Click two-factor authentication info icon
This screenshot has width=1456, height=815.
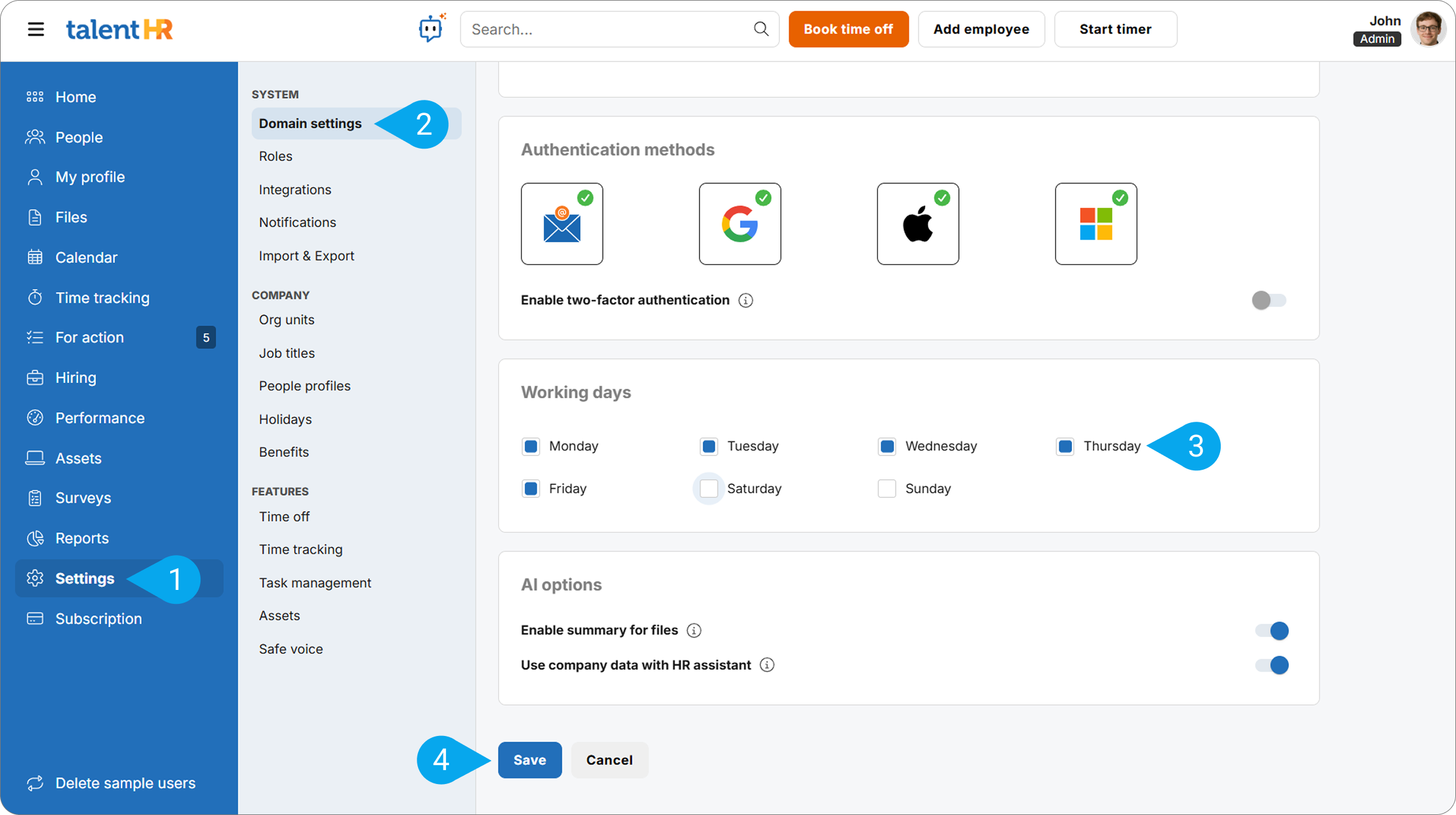pyautogui.click(x=746, y=300)
